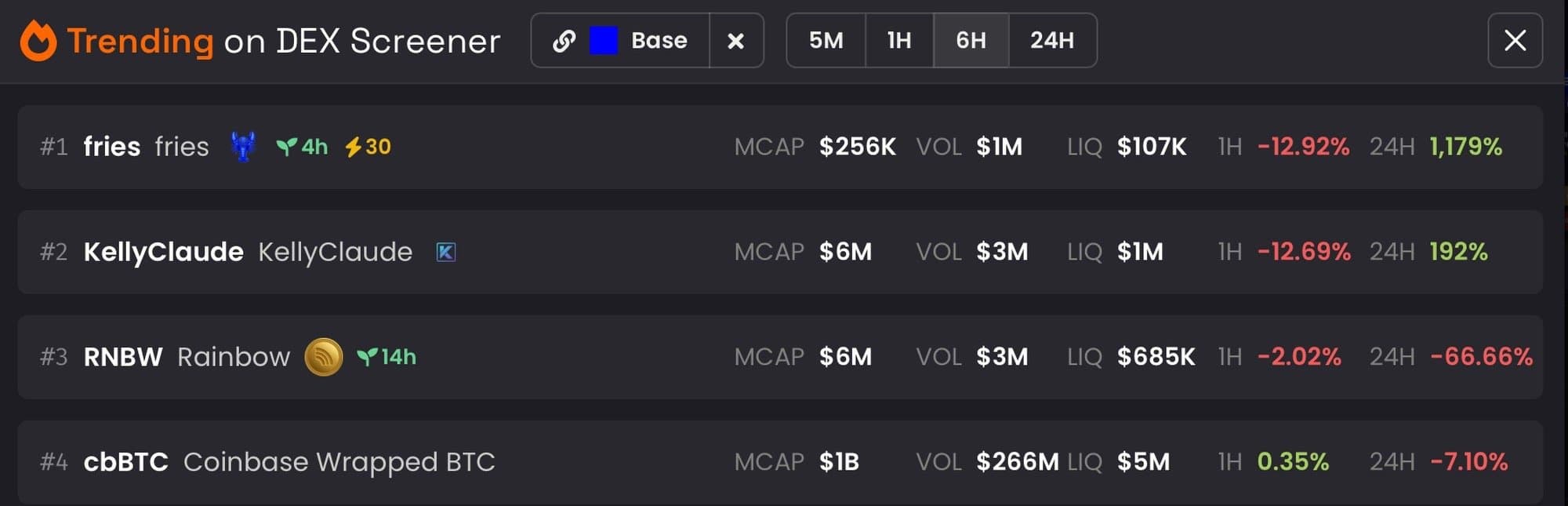Click the chain link icon beside Base
The image size is (1568, 506).
pos(564,41)
